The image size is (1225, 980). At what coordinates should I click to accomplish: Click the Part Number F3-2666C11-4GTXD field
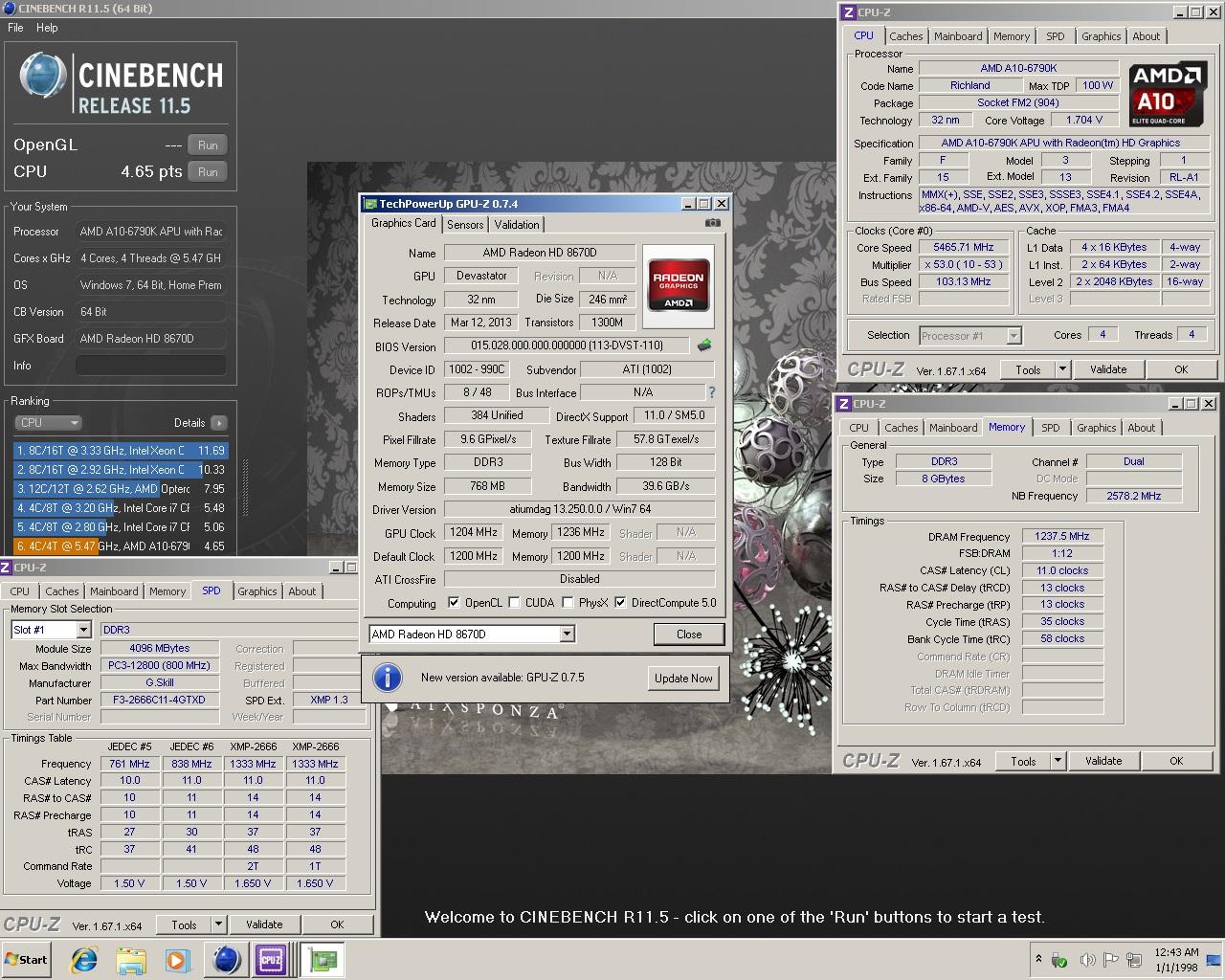pyautogui.click(x=159, y=701)
